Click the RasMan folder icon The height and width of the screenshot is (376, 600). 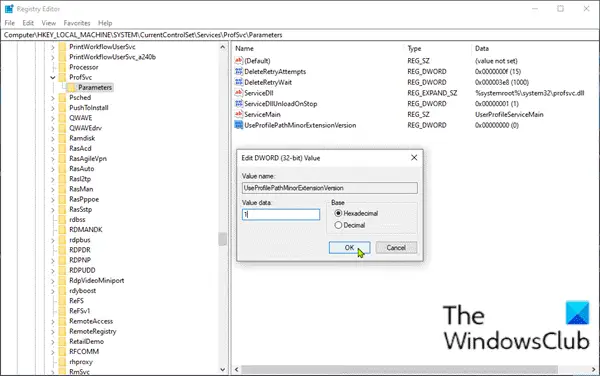pyautogui.click(x=62, y=189)
